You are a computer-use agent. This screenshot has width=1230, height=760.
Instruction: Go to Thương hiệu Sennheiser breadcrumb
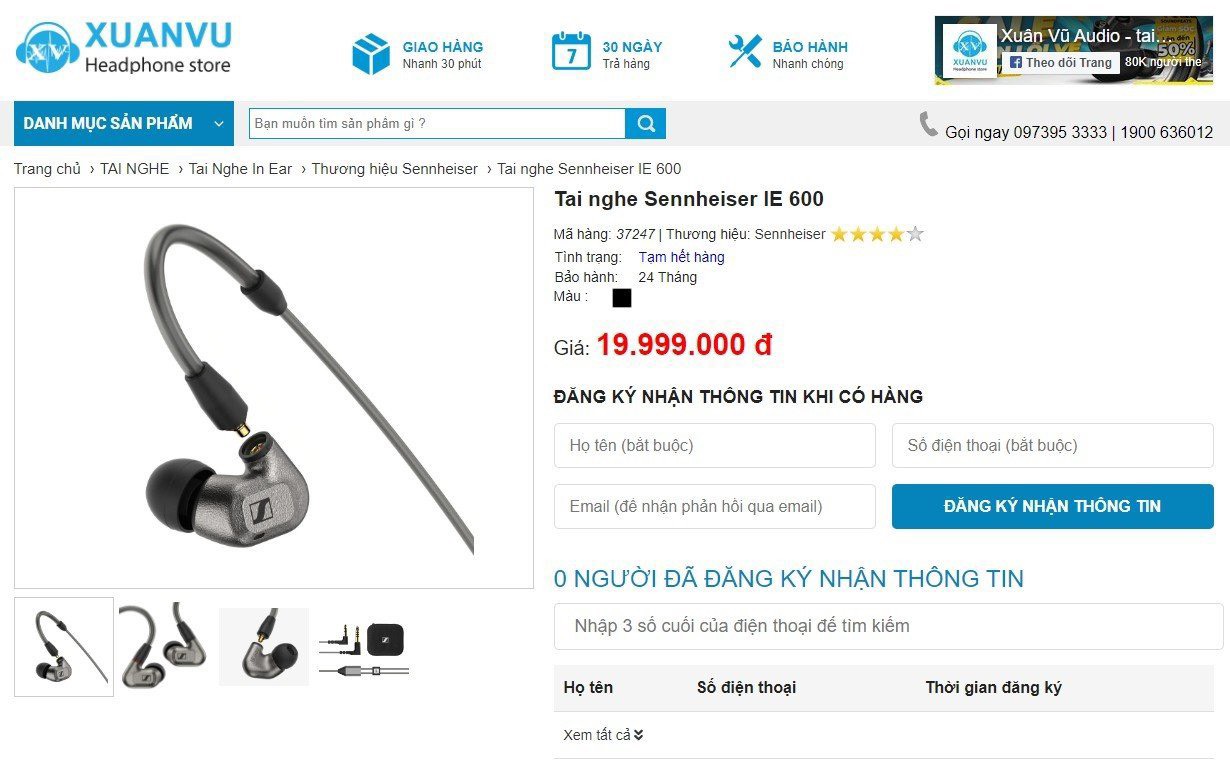[x=395, y=169]
